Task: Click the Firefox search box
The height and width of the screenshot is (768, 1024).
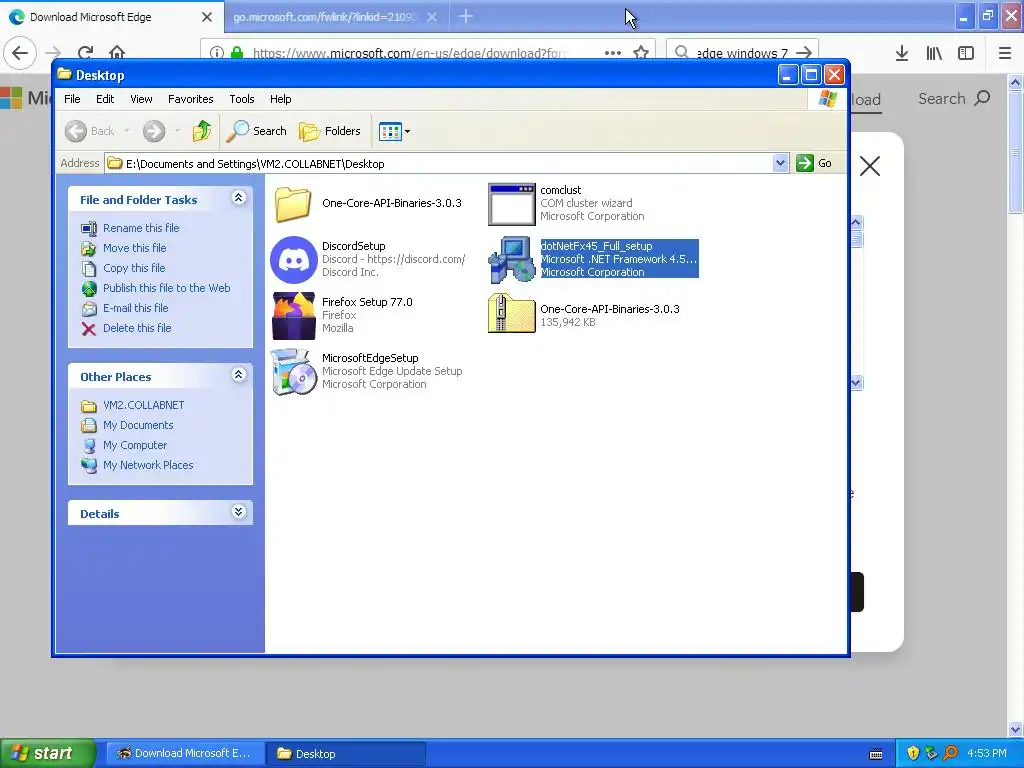Action: point(741,53)
